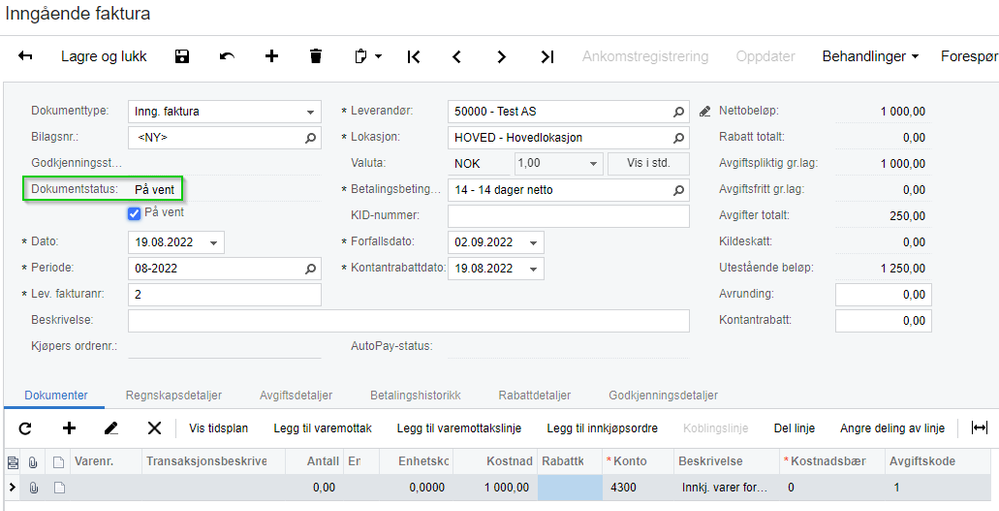Click the KID-nummer input field
The width and height of the screenshot is (999, 511).
(568, 216)
